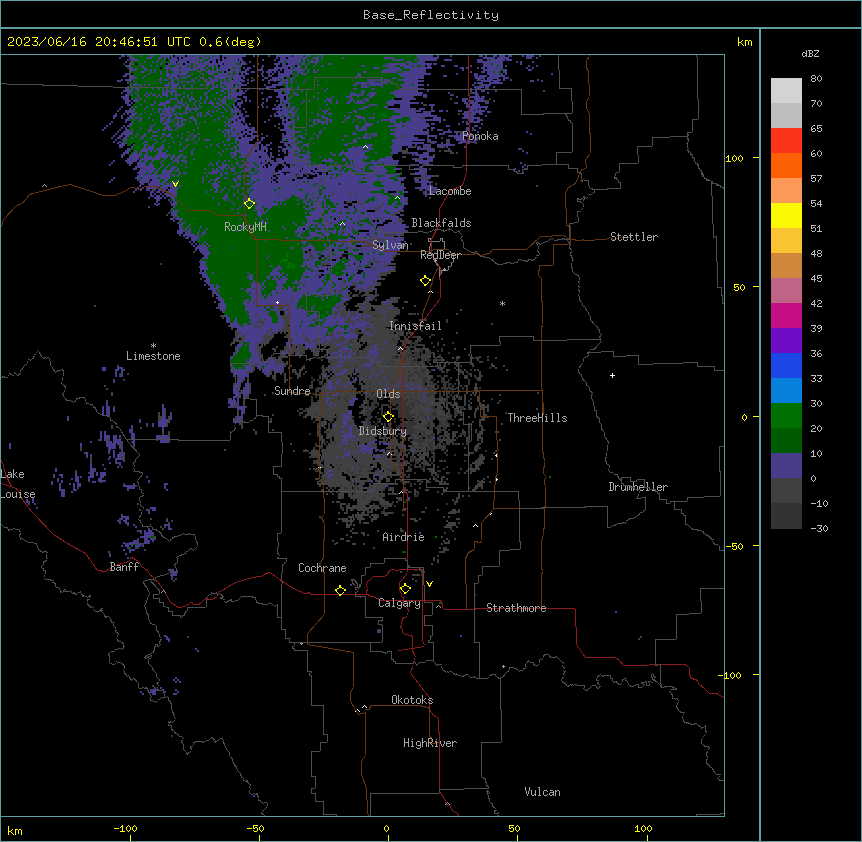Click the Calgary city label

(399, 603)
